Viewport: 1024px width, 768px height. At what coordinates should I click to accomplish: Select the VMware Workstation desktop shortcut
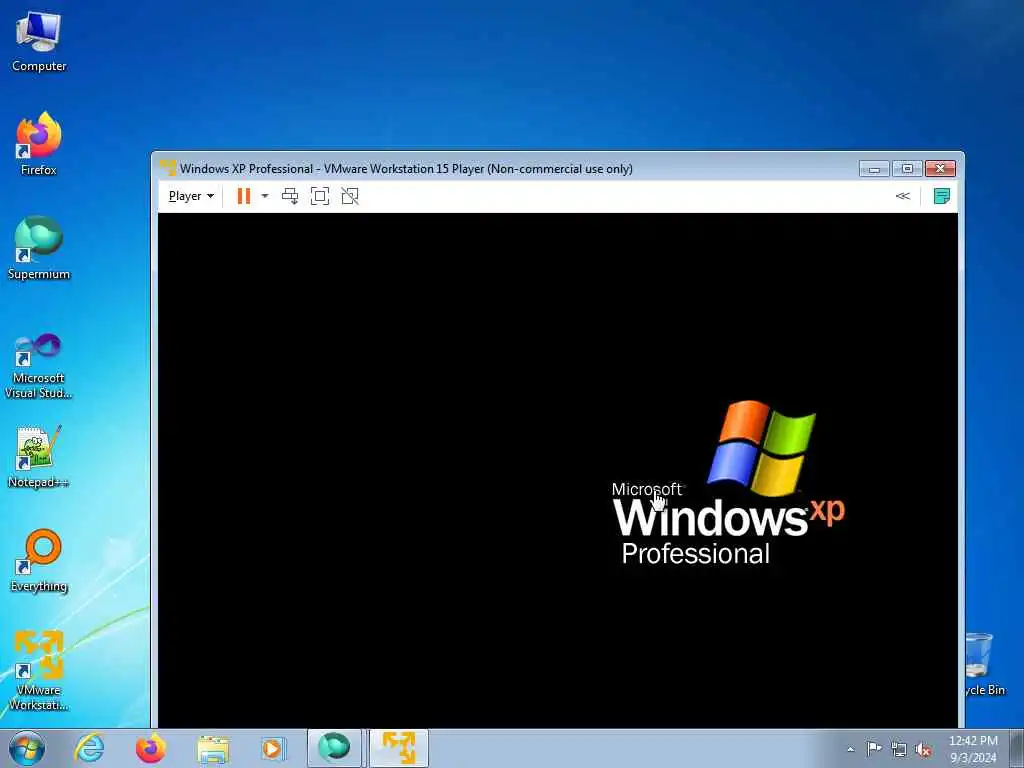(39, 671)
